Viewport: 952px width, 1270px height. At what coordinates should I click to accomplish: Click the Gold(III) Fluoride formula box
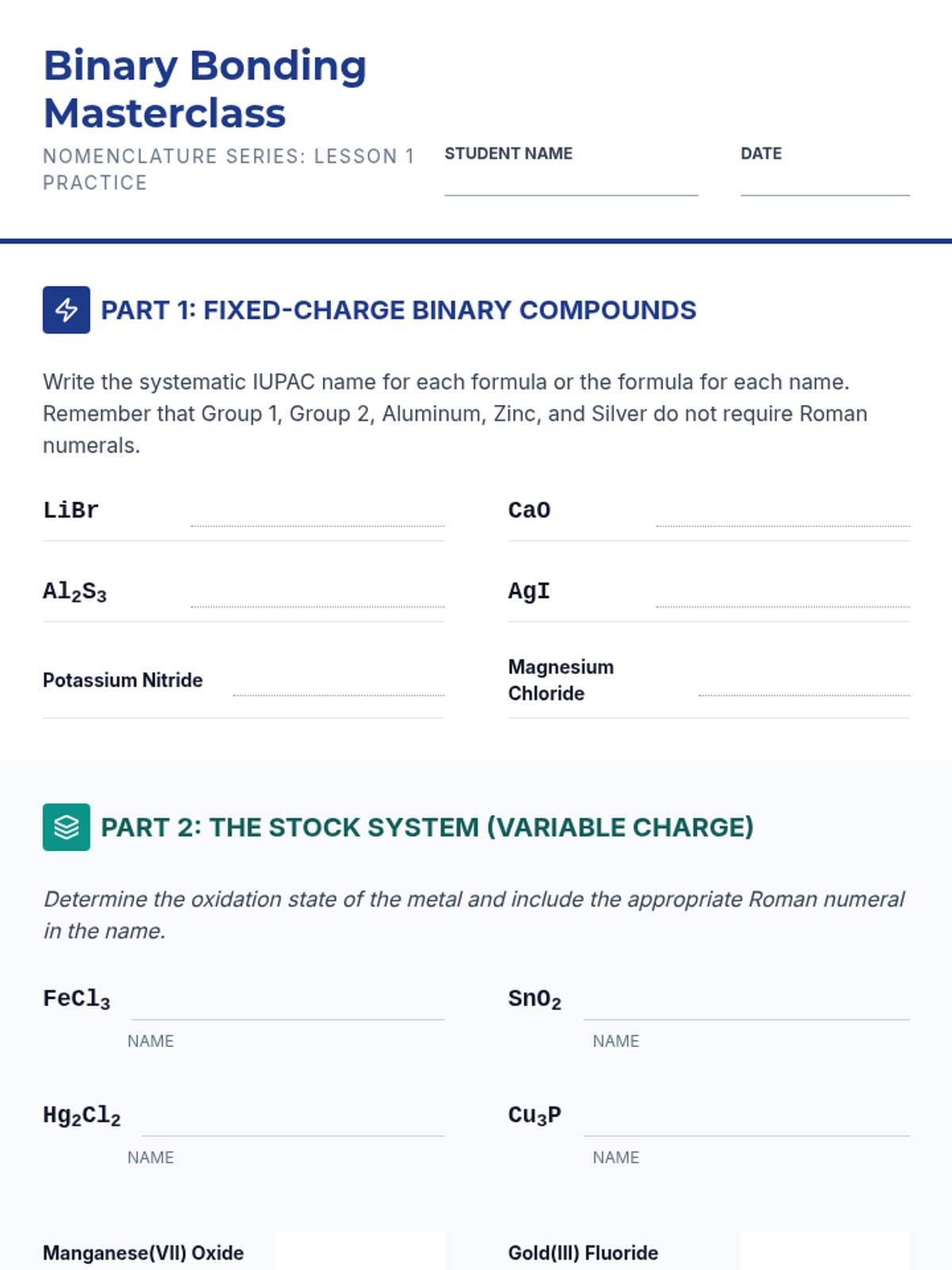pos(824,1252)
